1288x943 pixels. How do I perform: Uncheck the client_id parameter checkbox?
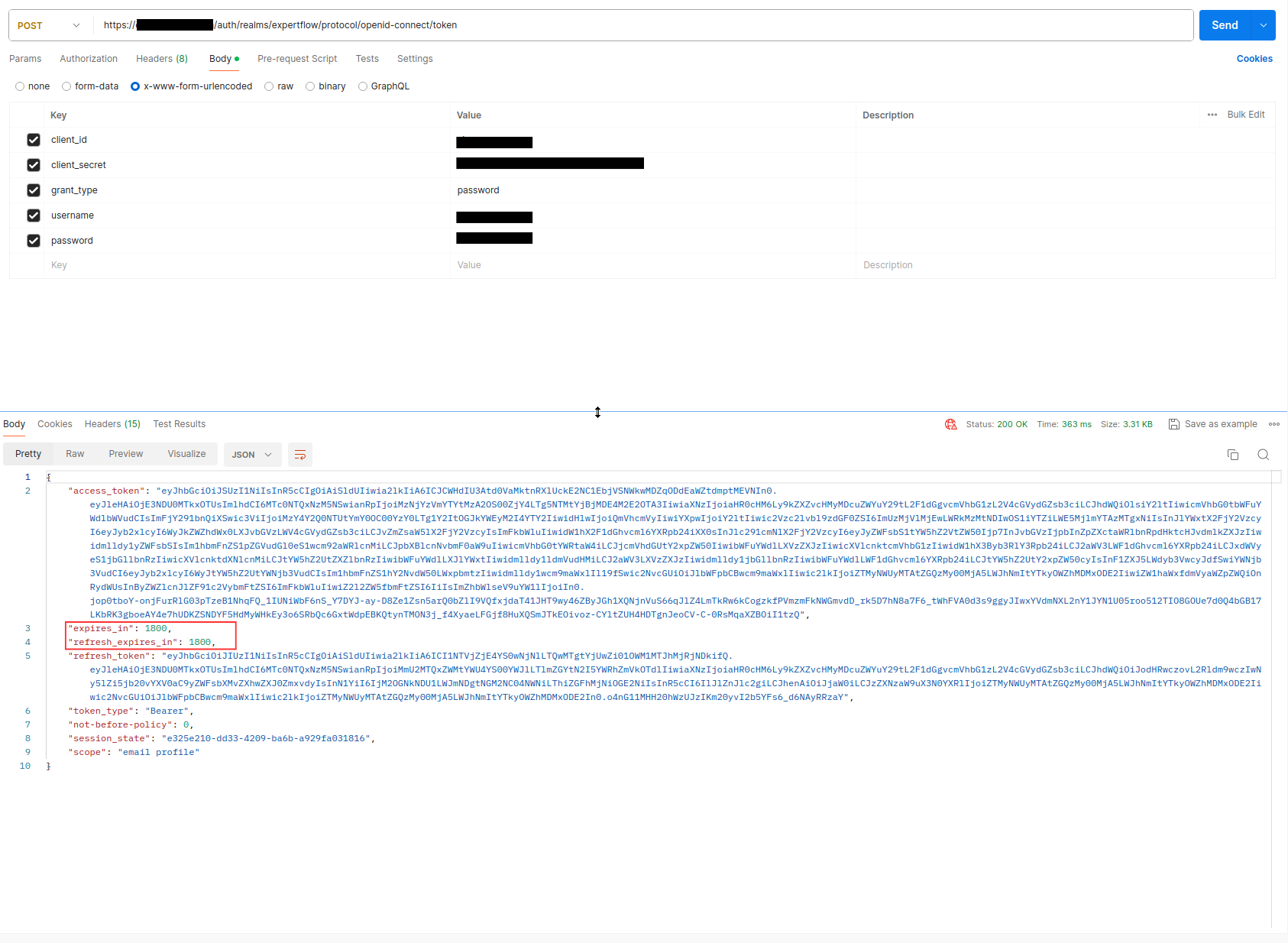tap(34, 140)
